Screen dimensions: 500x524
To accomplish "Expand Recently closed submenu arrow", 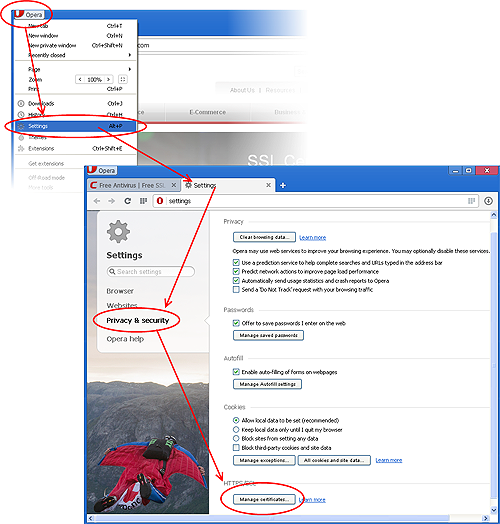I will click(130, 55).
